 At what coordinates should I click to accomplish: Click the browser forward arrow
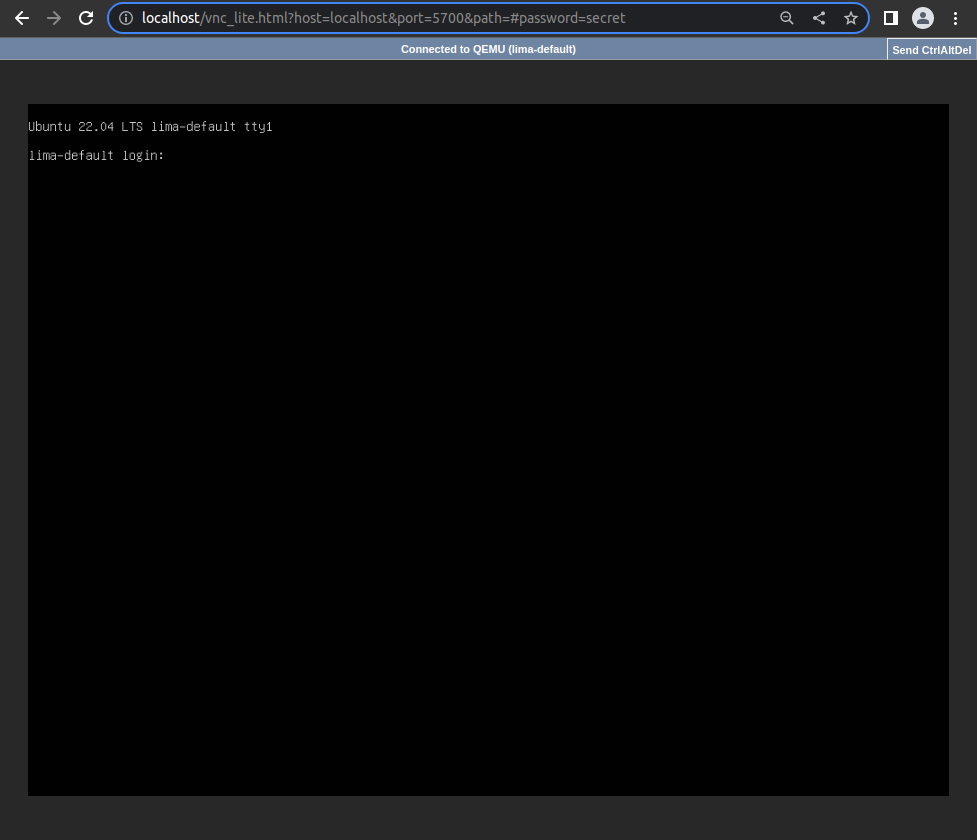point(53,17)
